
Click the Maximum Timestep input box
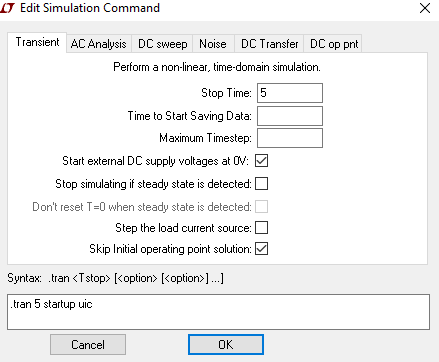[290, 138]
